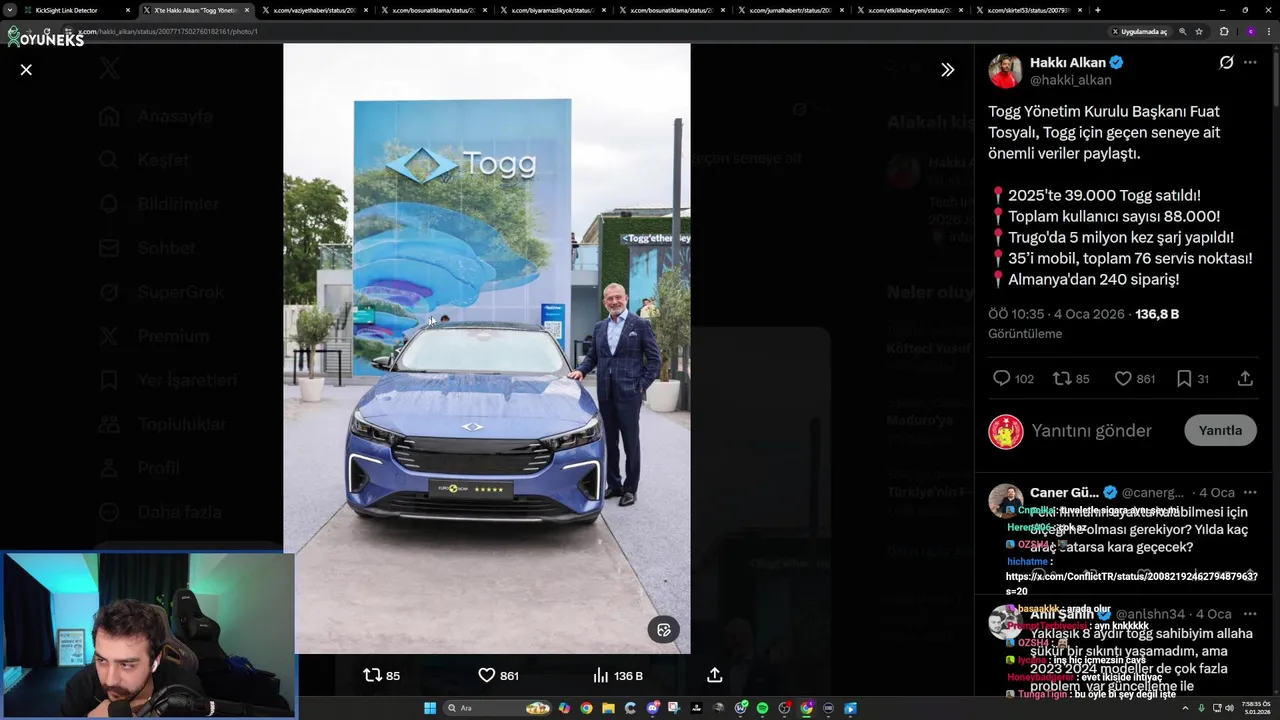The width and height of the screenshot is (1280, 720).
Task: Collapse the side panel with double chevron
Action: click(x=947, y=70)
